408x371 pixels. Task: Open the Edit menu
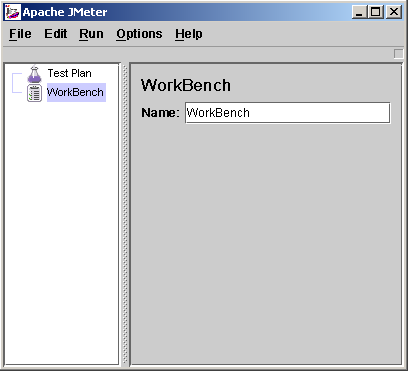click(56, 34)
